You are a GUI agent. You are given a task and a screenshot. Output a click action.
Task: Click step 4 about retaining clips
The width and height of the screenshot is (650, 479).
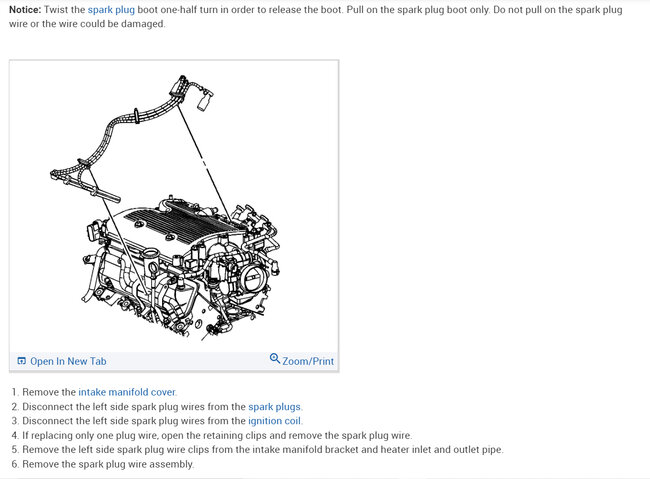tap(217, 435)
